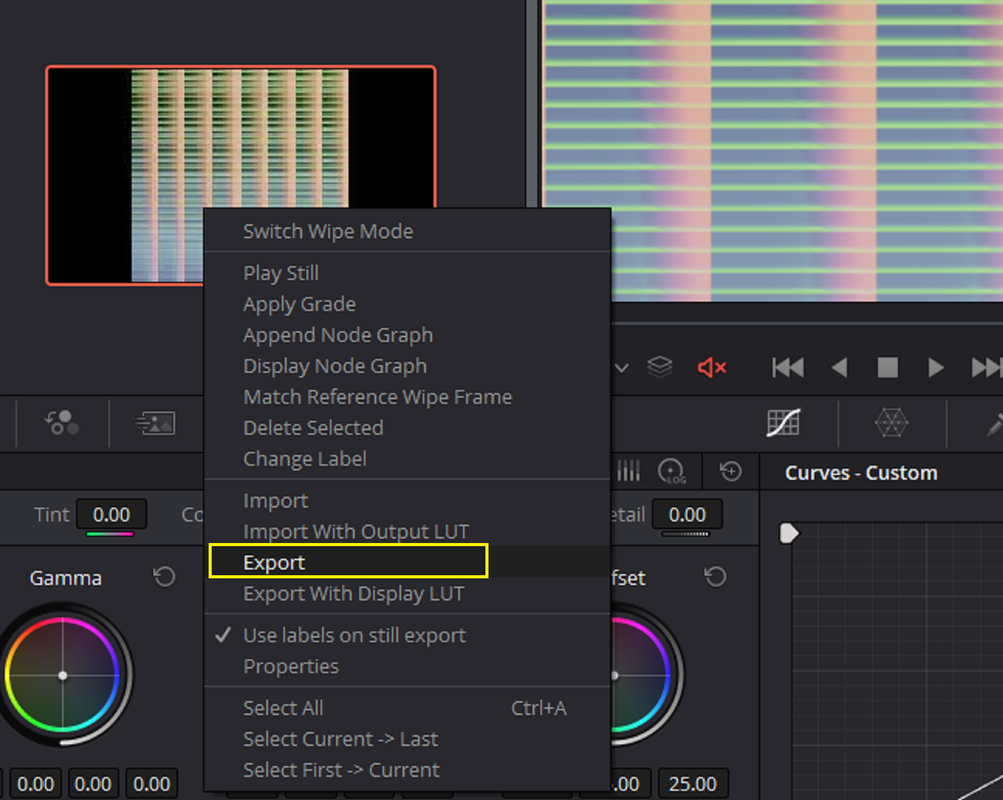Choose Display Node Graph option

point(407,366)
